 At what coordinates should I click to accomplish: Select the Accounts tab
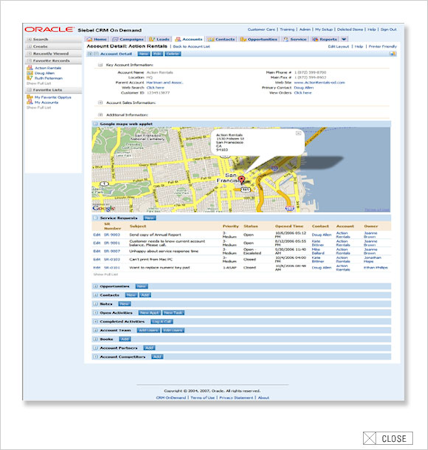click(x=189, y=39)
